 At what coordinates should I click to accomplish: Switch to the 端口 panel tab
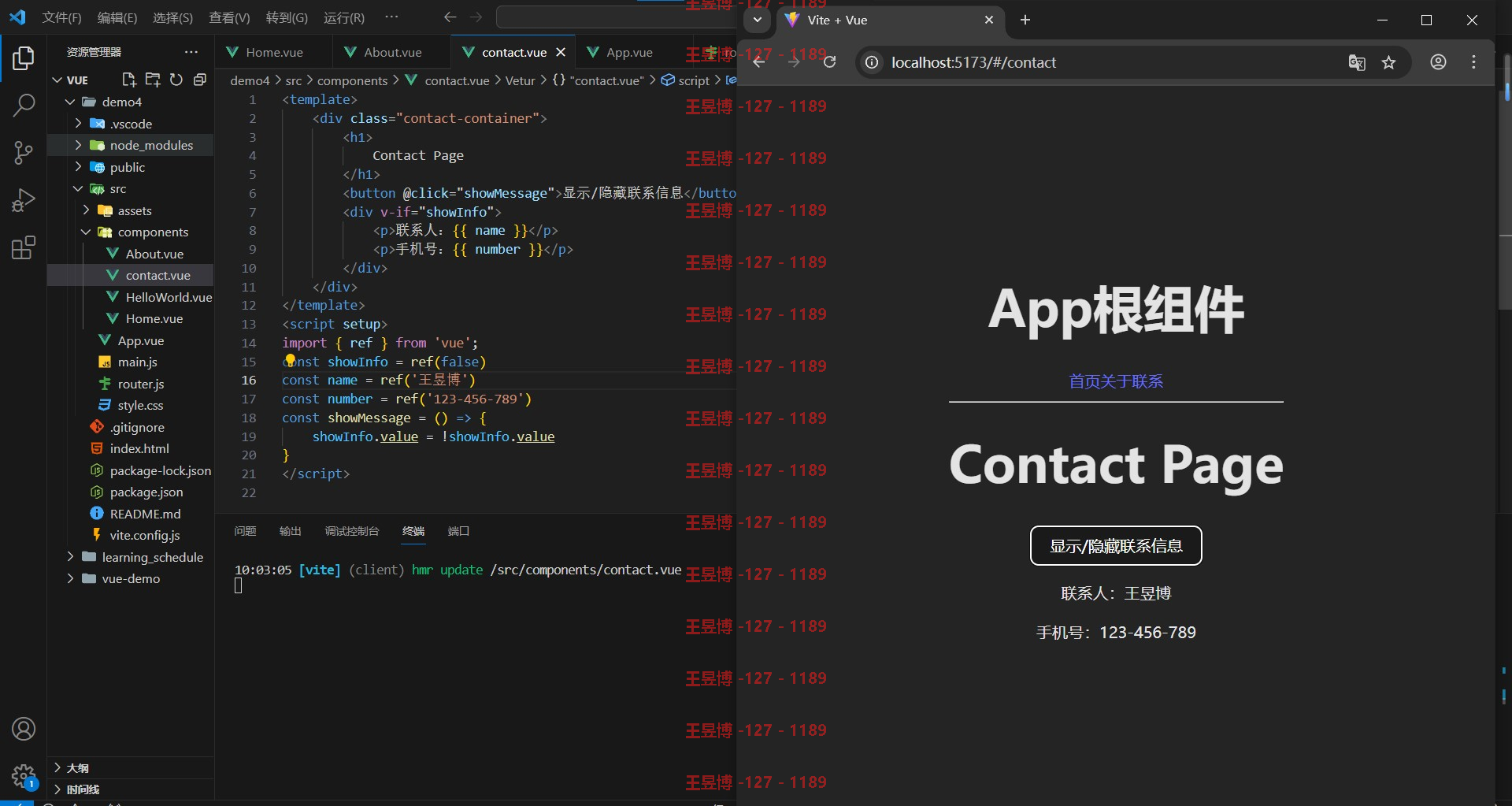(x=458, y=531)
